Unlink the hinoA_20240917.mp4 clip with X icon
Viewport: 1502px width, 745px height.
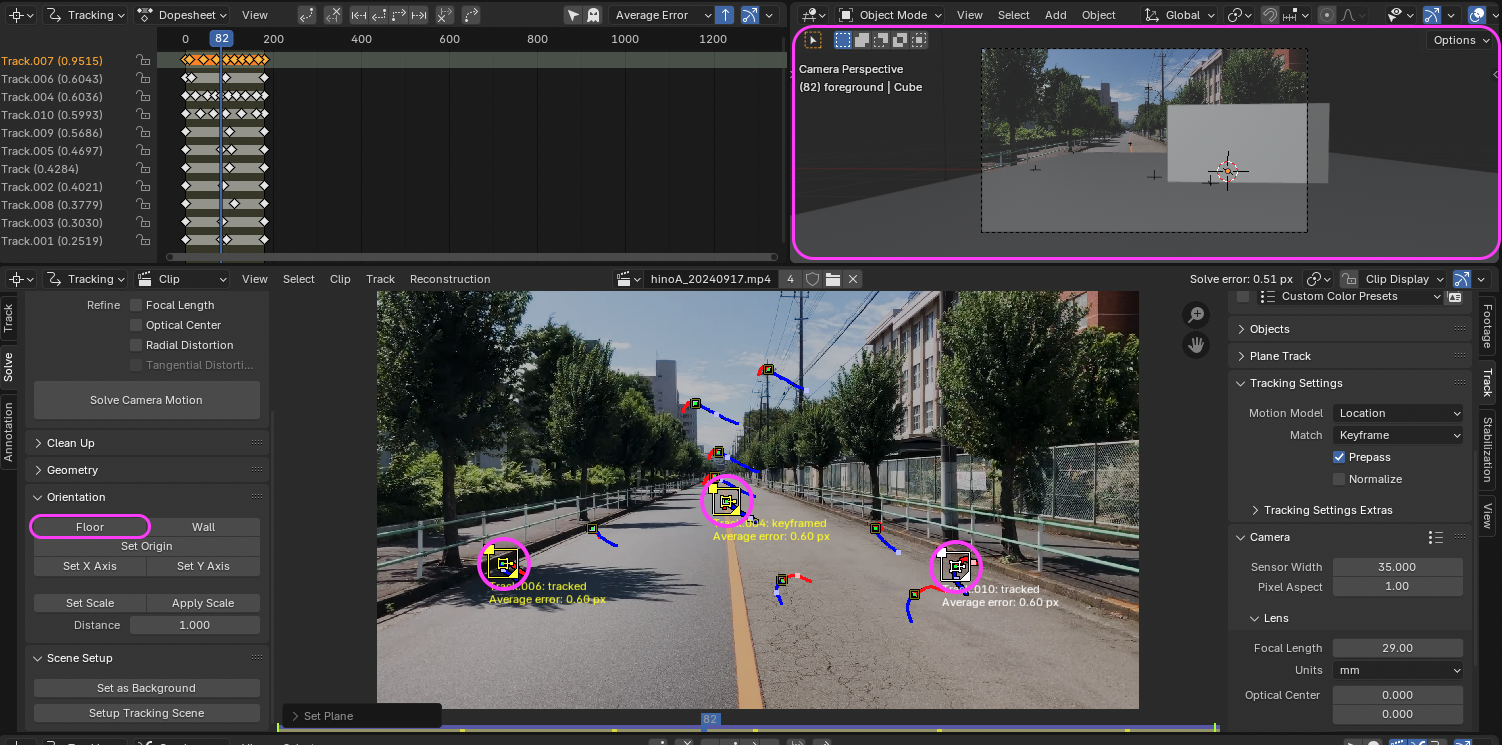click(x=851, y=279)
